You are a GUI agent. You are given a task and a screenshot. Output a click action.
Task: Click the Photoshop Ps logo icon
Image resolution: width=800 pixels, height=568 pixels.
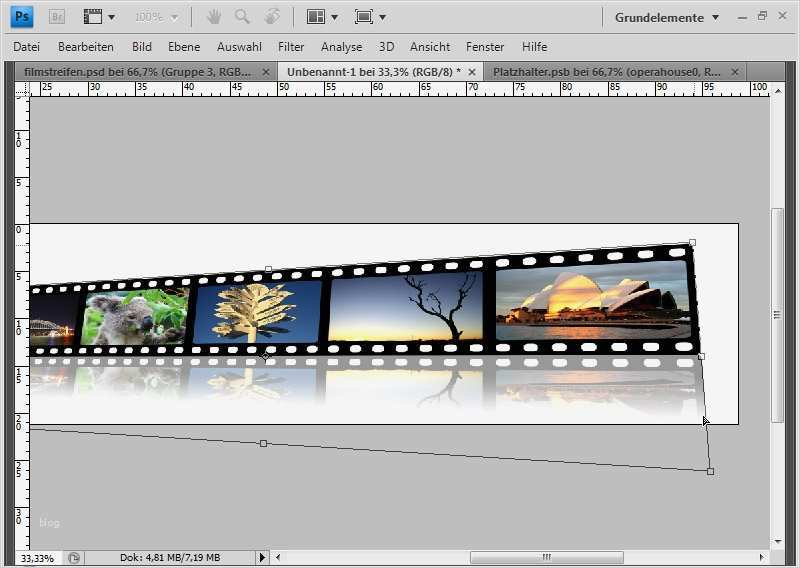22,17
